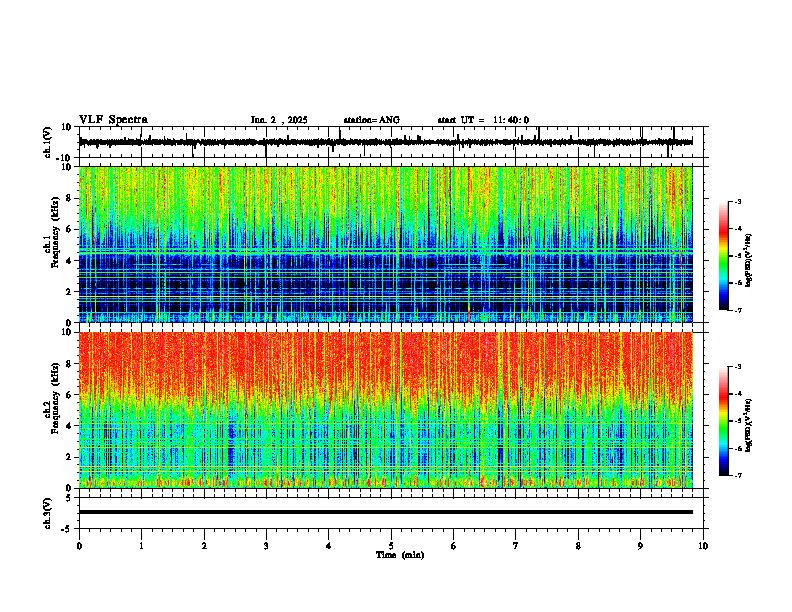Click the "VLF Spectra" plot title
Viewport: 792px width, 612px height.
[x=113, y=120]
